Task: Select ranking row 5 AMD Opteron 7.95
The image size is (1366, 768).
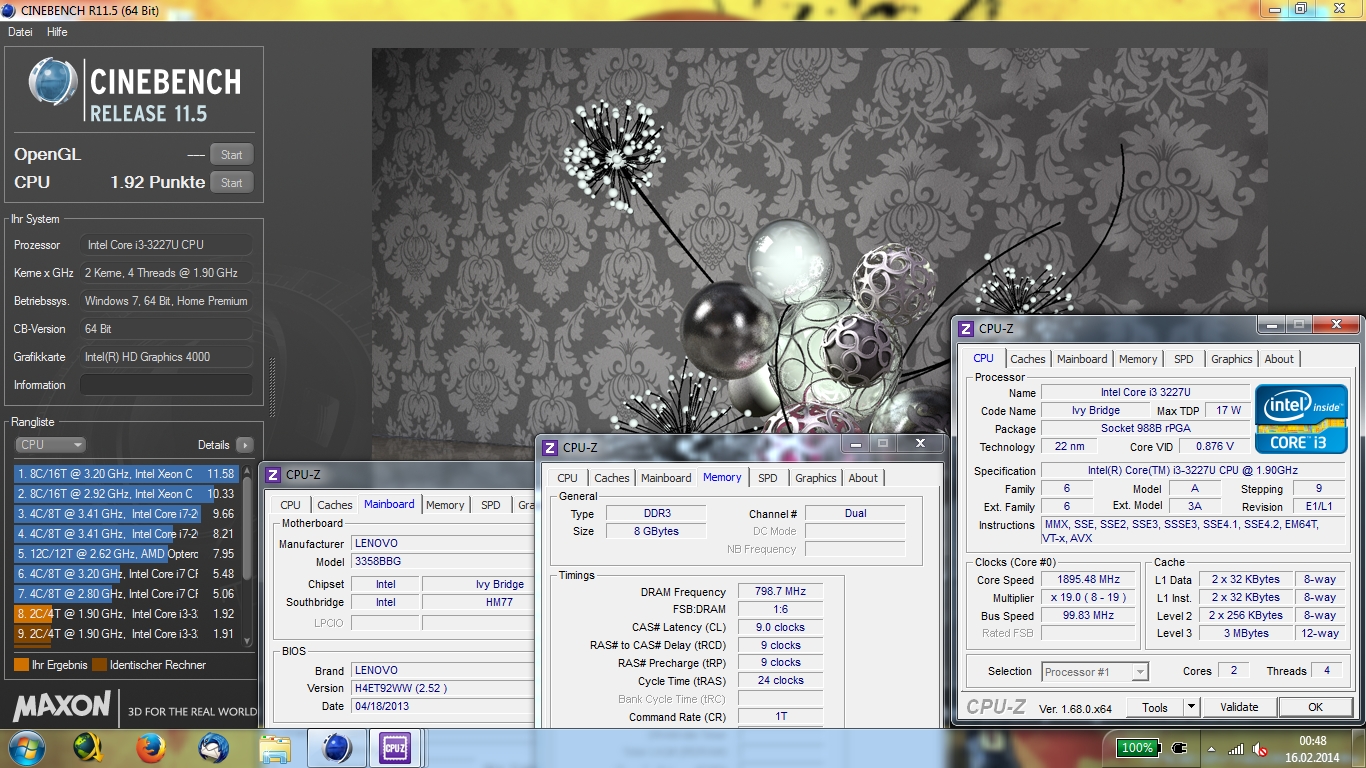Action: pos(126,554)
